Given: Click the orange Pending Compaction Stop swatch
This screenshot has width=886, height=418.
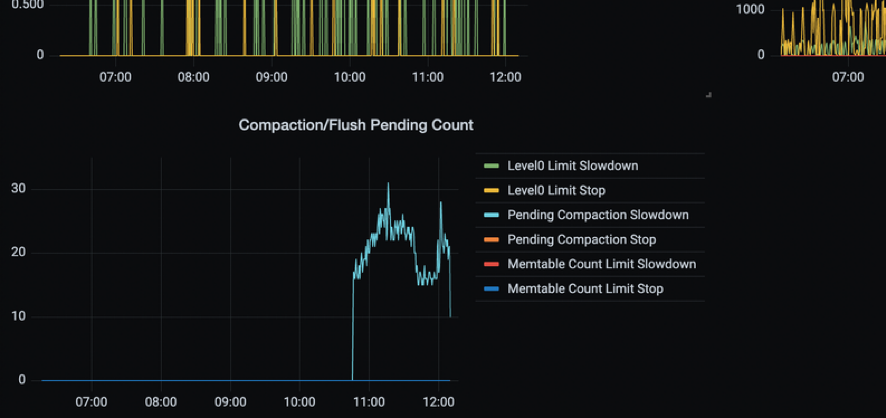Looking at the screenshot, I should tap(492, 240).
